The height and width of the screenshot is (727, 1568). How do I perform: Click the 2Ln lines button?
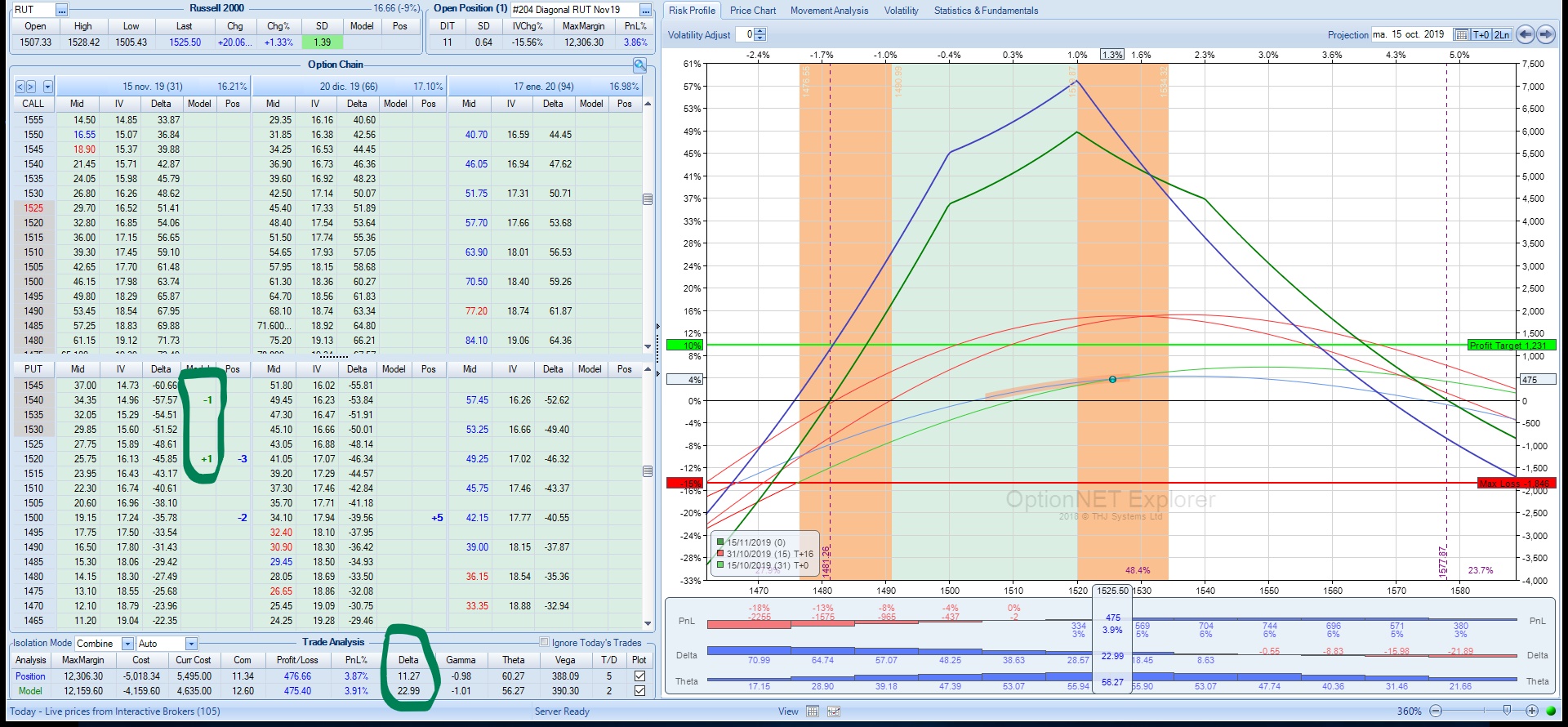[x=1501, y=34]
